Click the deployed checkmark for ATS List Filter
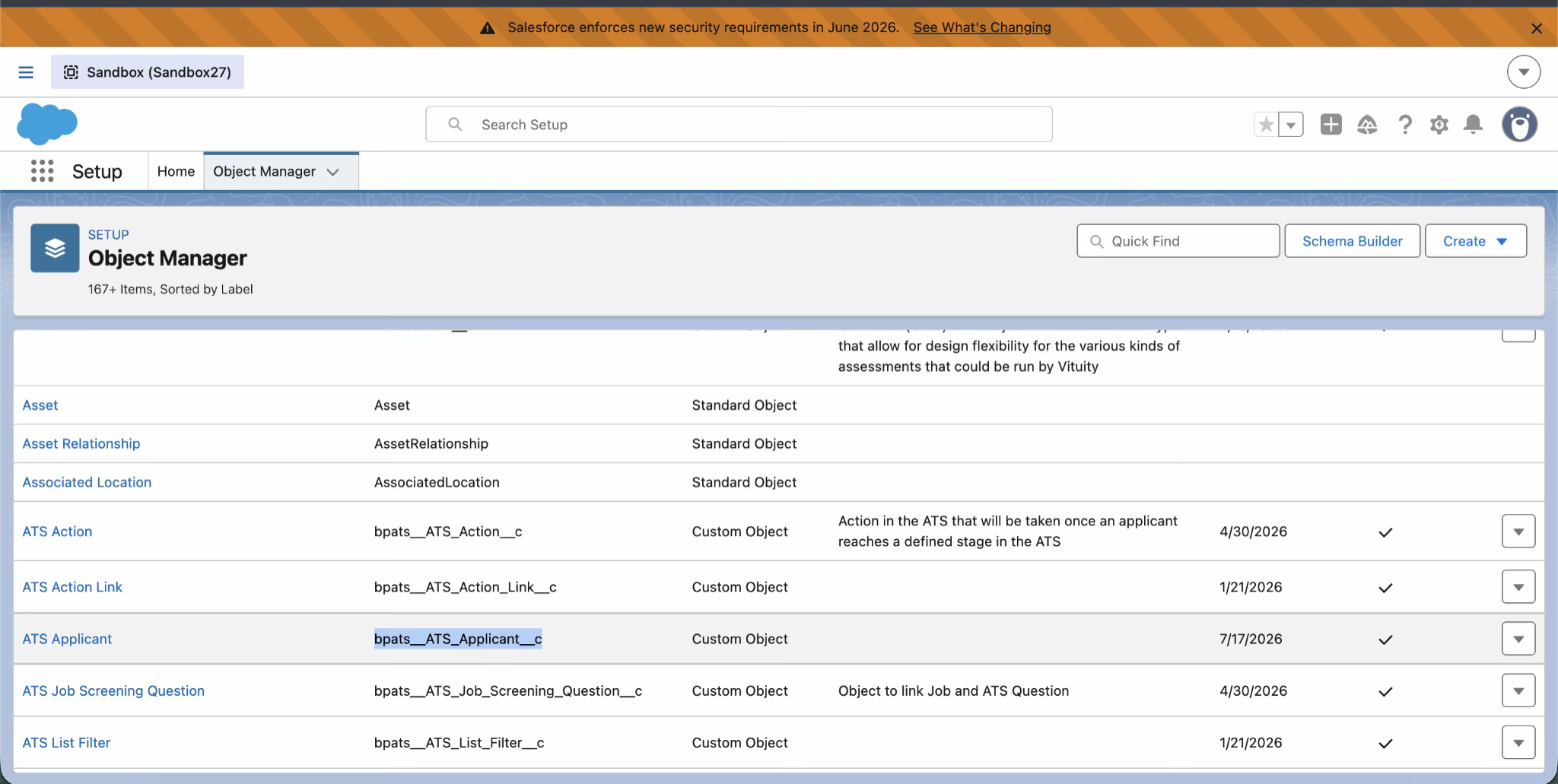 [1385, 743]
